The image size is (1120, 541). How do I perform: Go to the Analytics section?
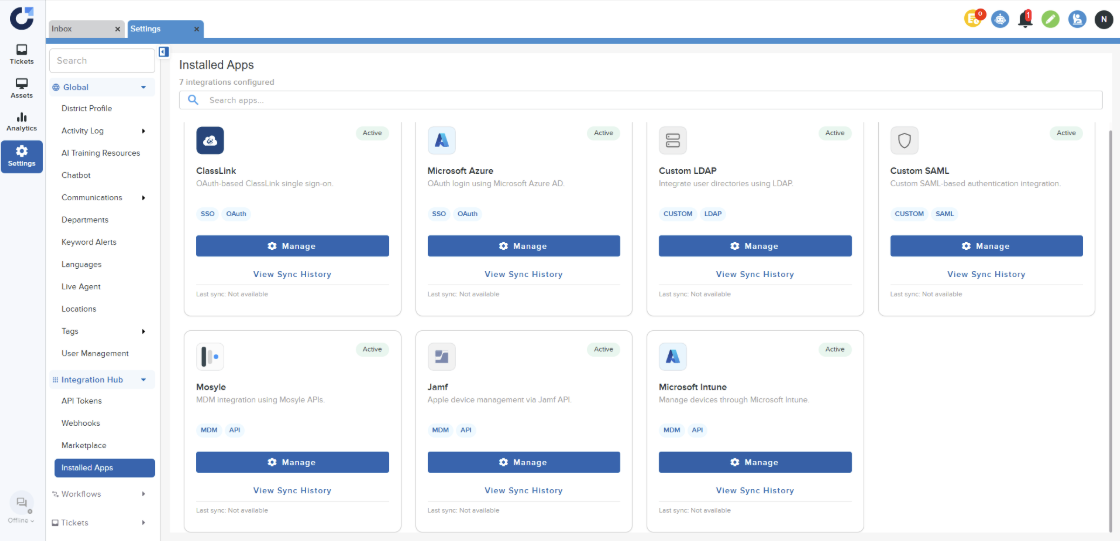point(22,121)
